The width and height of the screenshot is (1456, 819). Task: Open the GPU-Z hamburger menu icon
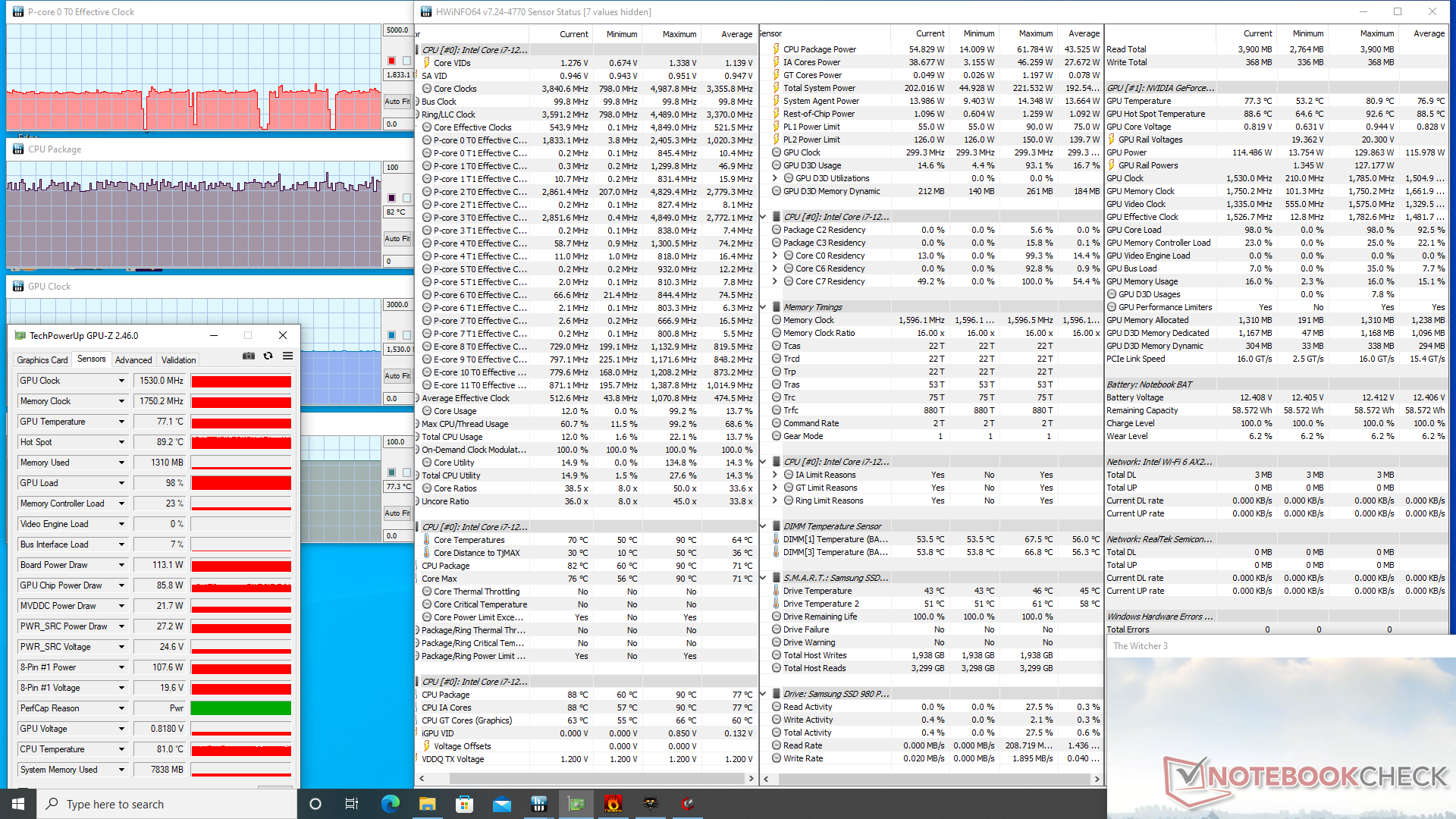coord(288,356)
